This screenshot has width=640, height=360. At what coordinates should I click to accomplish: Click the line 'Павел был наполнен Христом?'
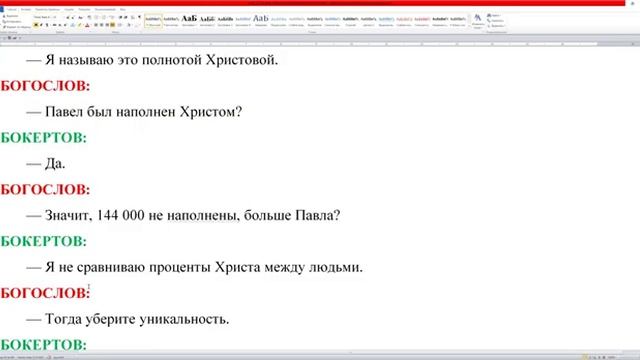[x=134, y=112]
